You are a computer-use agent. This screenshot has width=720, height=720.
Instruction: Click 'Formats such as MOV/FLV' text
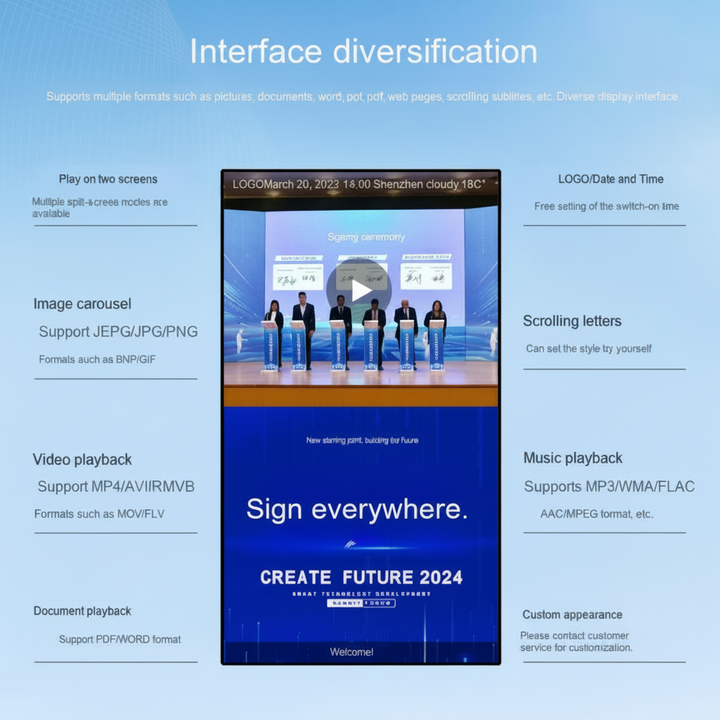(99, 514)
